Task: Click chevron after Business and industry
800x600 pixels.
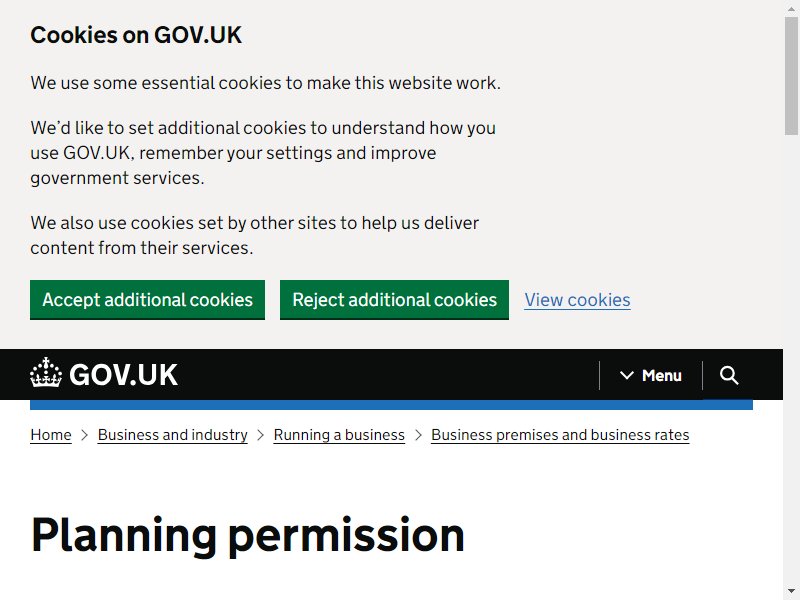Action: 261,435
